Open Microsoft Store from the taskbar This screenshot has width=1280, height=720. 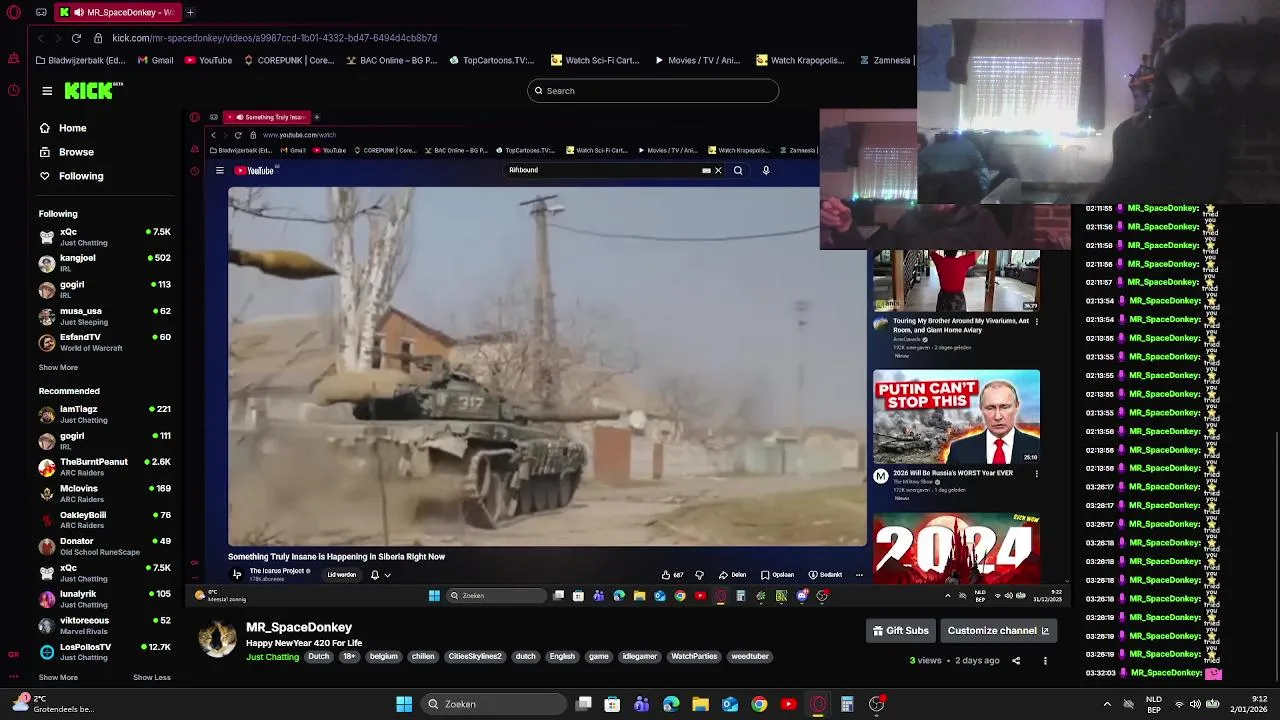(x=612, y=704)
